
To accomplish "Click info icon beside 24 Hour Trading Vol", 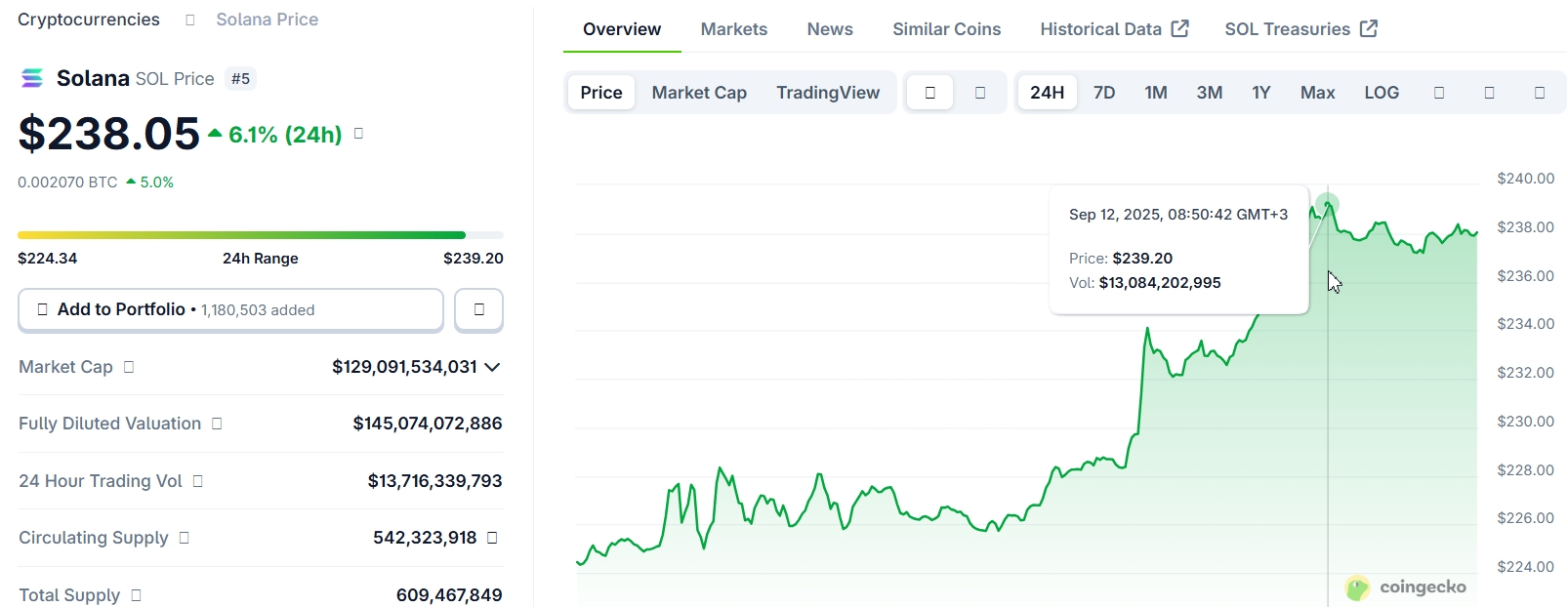I will (198, 481).
